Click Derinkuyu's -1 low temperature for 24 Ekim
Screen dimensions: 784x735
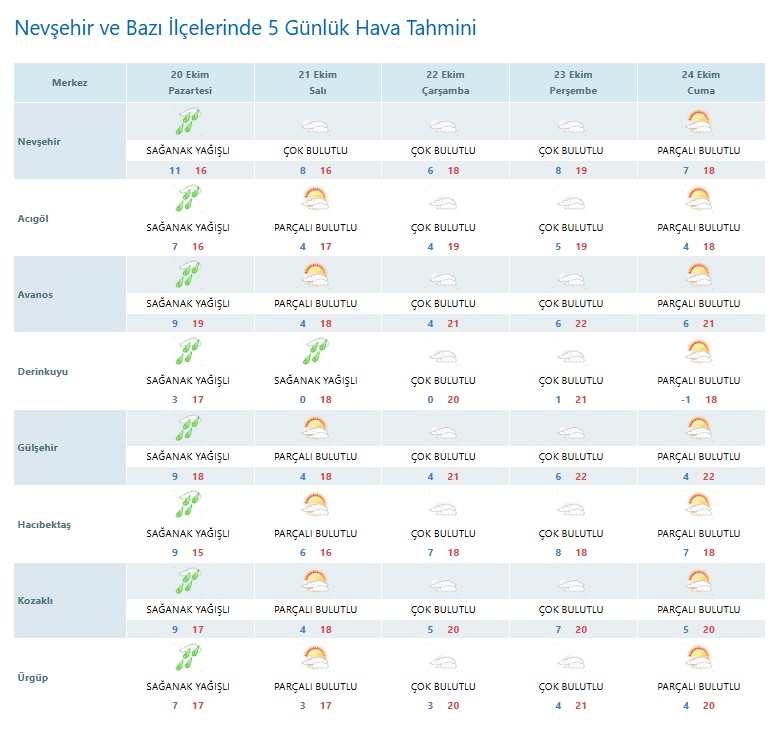pos(685,400)
